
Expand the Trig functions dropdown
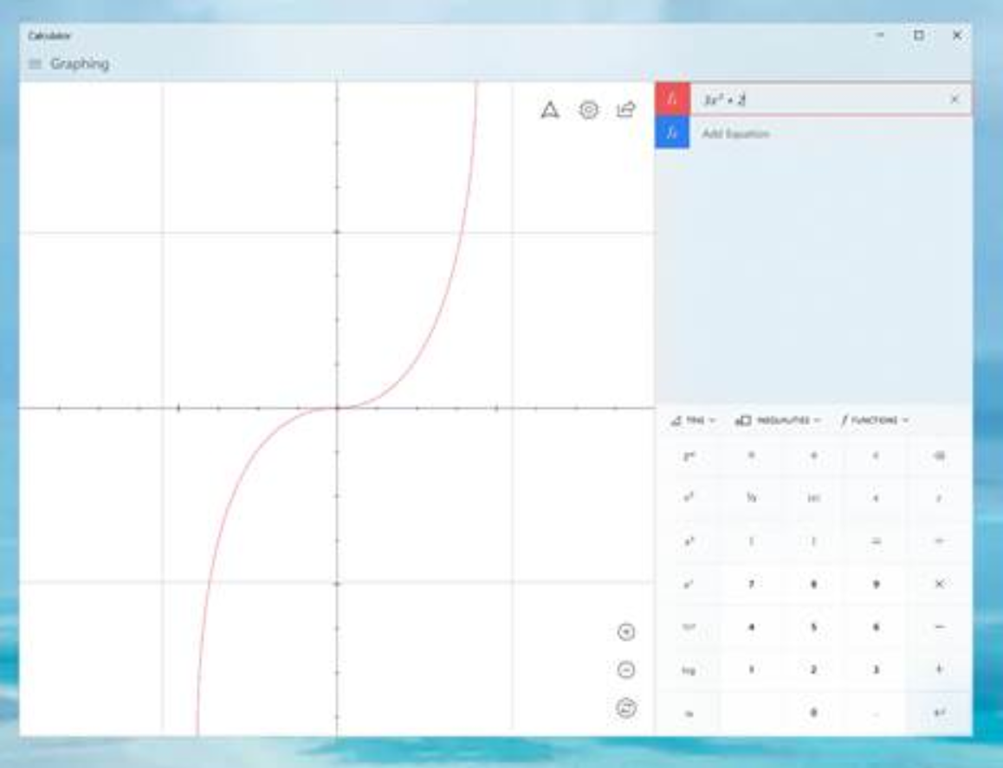tap(693, 421)
